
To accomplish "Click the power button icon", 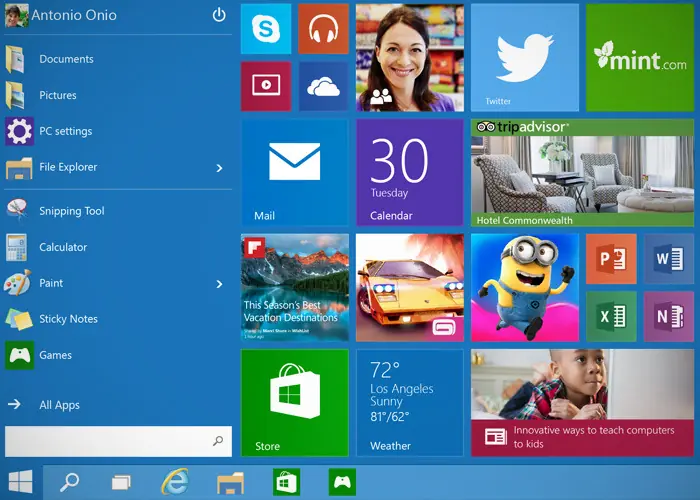I will pyautogui.click(x=219, y=15).
